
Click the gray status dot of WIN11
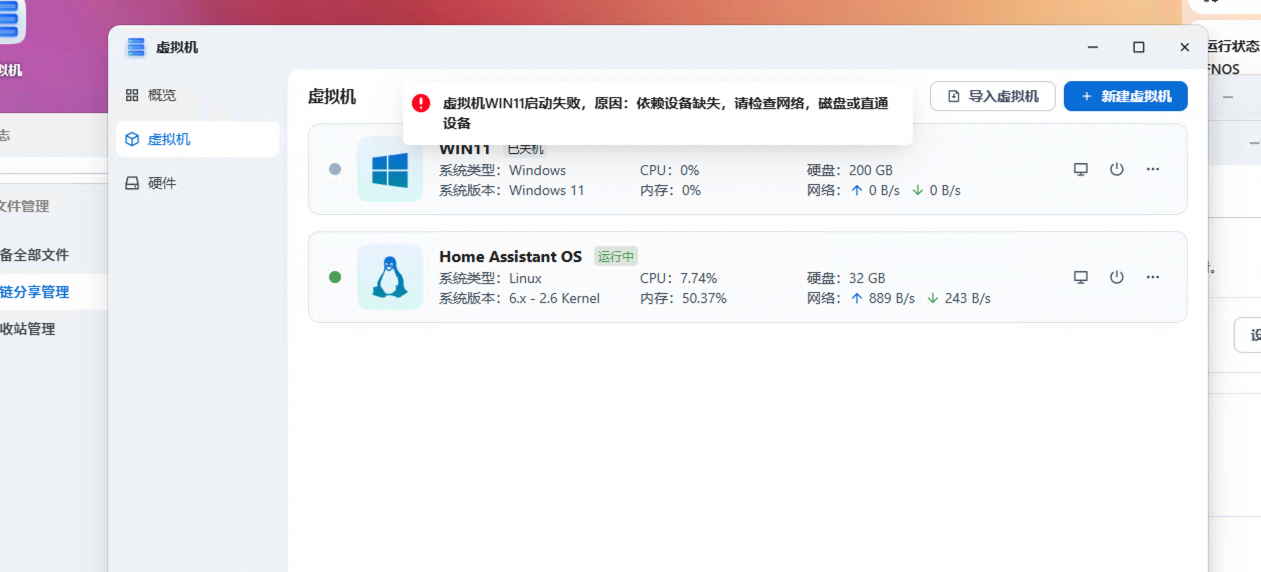pyautogui.click(x=335, y=169)
